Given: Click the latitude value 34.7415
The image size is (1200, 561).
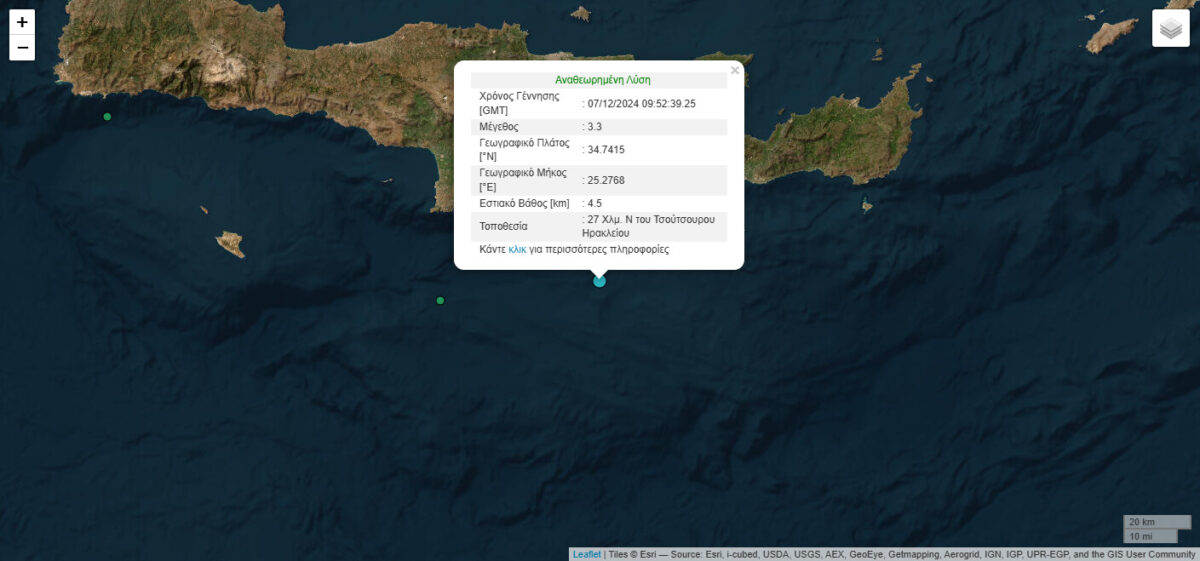Looking at the screenshot, I should (605, 150).
